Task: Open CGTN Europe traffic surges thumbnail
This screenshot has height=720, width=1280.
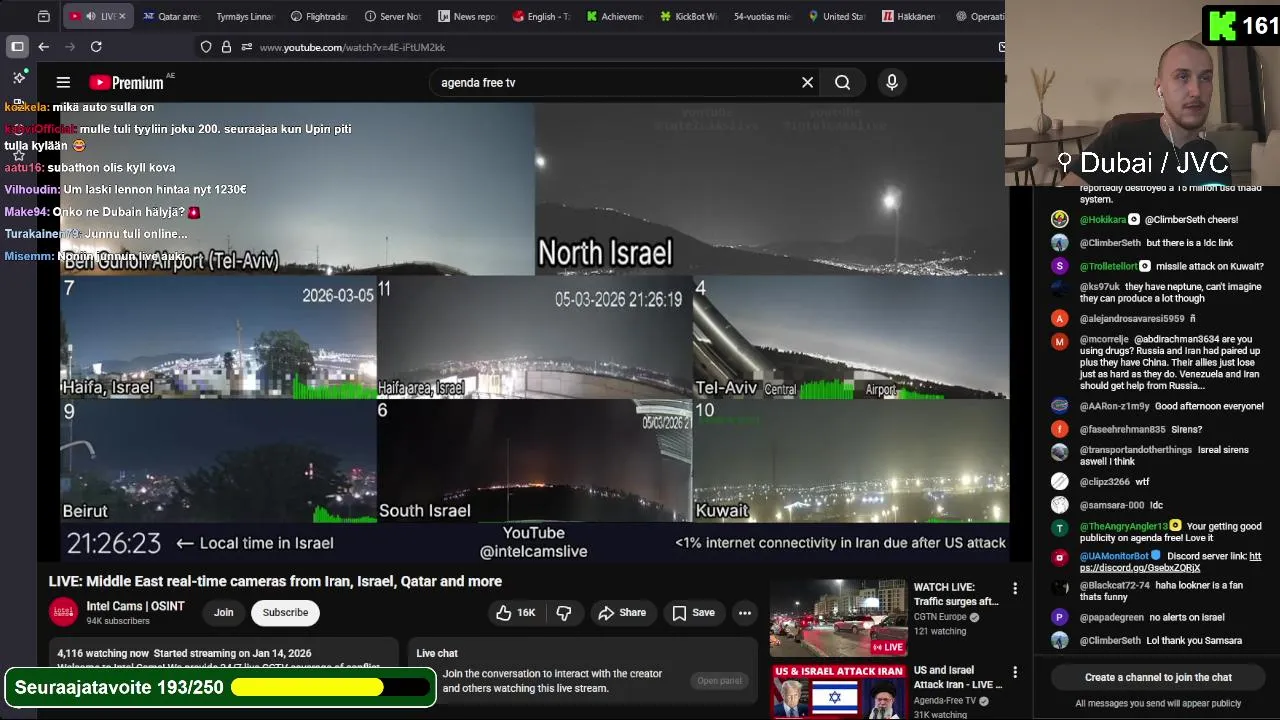Action: coord(838,617)
